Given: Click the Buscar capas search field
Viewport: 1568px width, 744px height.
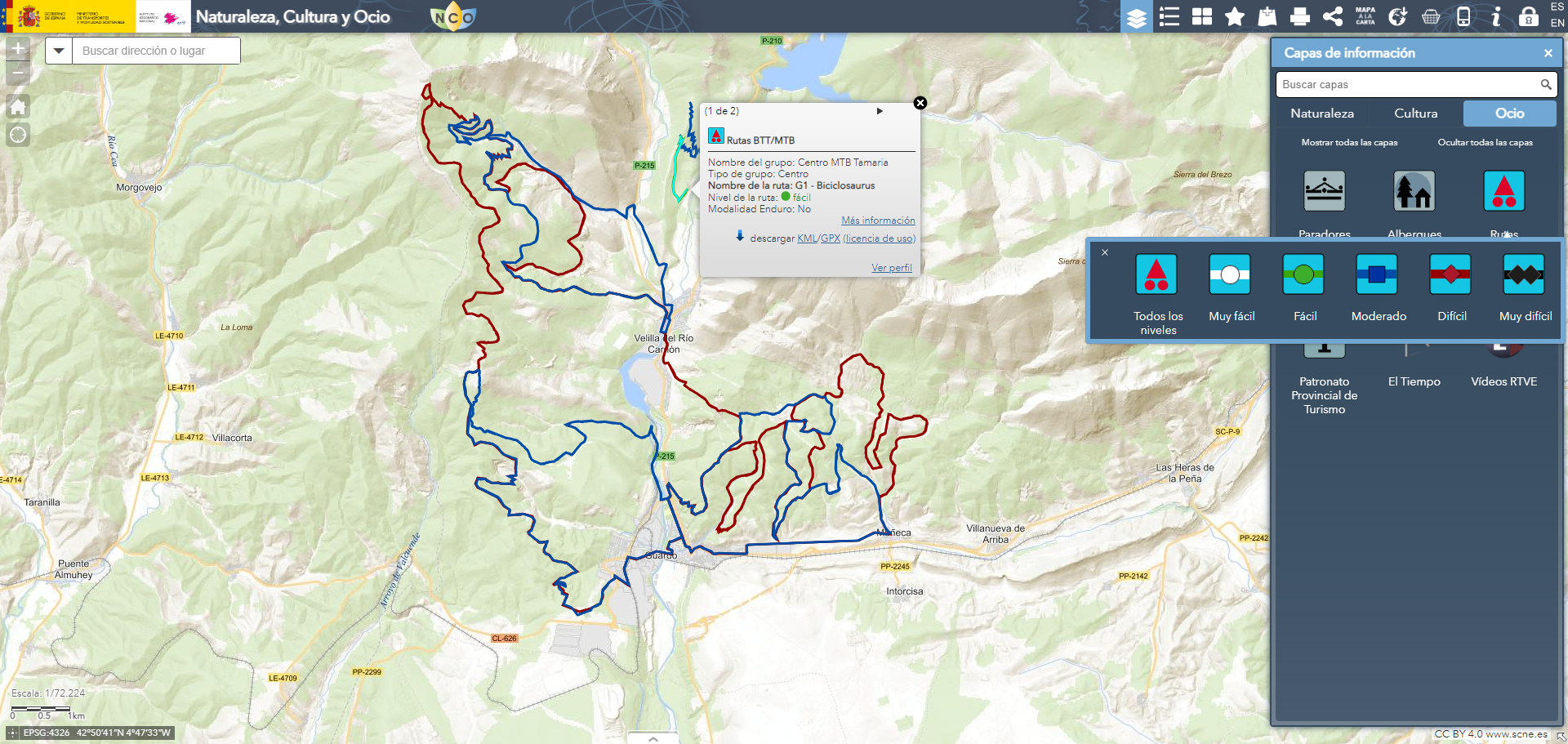Looking at the screenshot, I should coord(1406,84).
